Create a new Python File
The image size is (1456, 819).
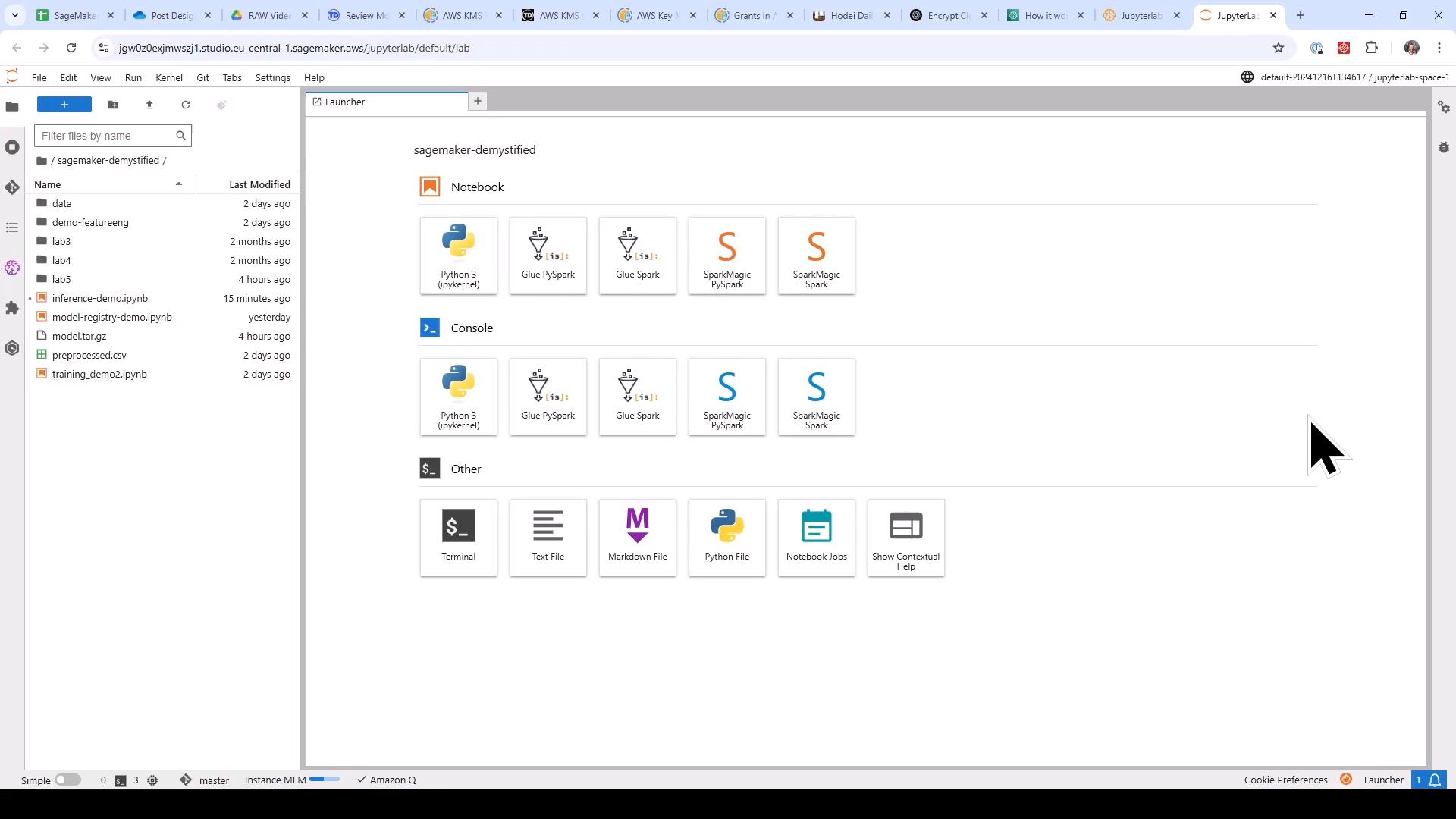727,538
